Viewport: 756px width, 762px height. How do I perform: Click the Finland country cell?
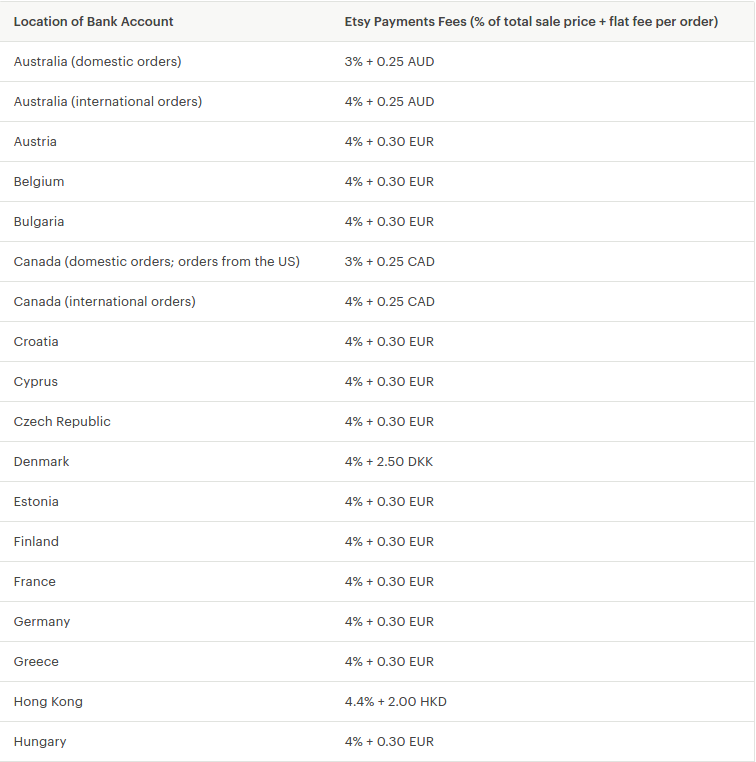tap(36, 541)
